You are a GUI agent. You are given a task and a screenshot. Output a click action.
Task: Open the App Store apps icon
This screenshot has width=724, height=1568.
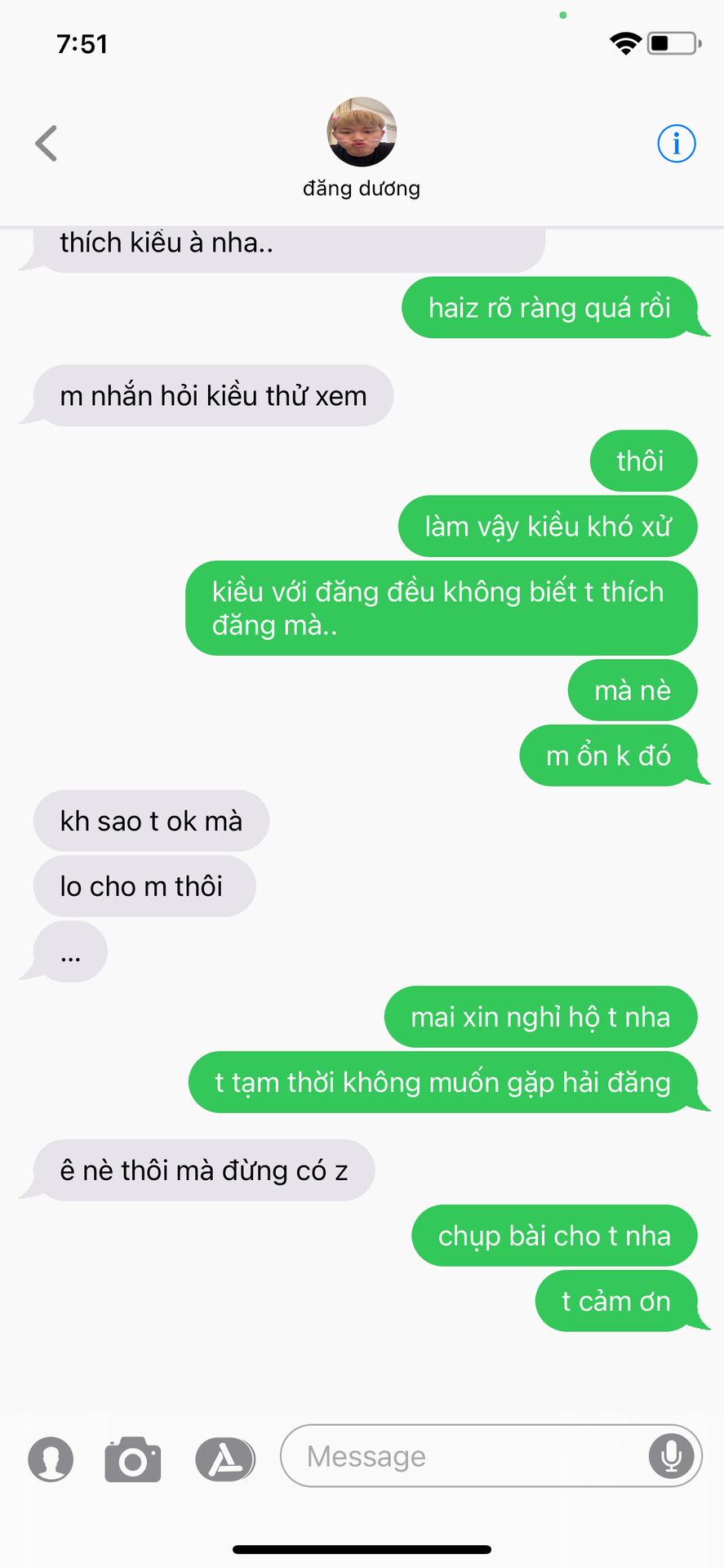click(x=225, y=1459)
